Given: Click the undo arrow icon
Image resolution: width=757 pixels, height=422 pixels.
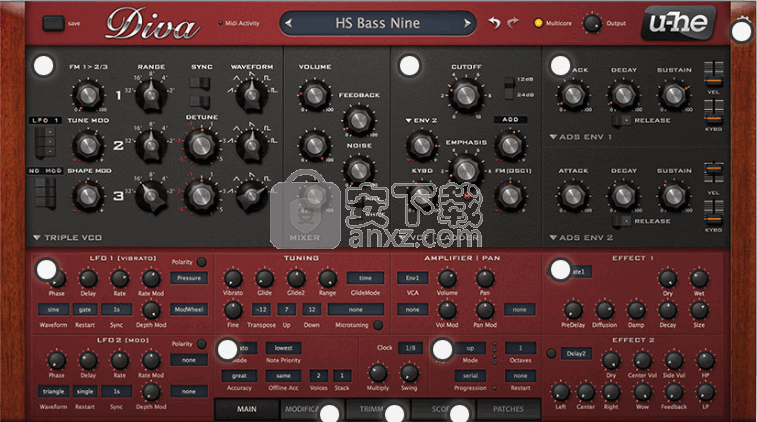Looking at the screenshot, I should coord(493,22).
